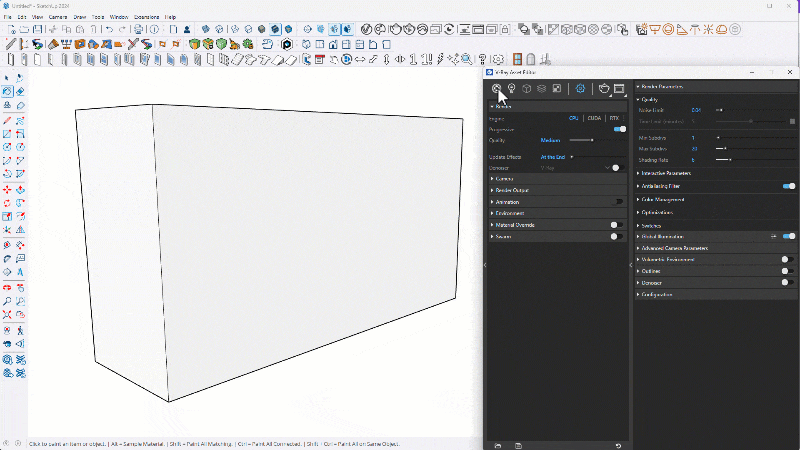Viewport: 800px width, 450px height.
Task: Add a V-Ray Sphere Light icon
Action: tap(668, 30)
